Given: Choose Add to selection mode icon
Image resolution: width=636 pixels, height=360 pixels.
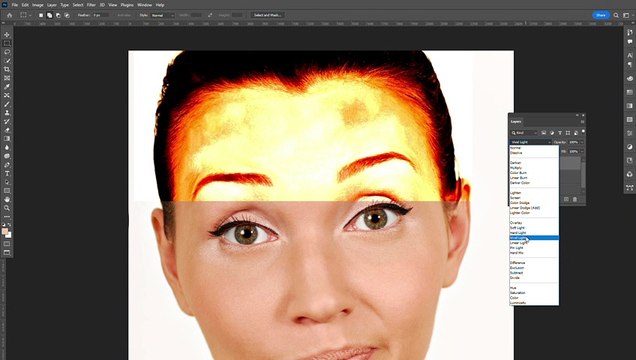Looking at the screenshot, I should click(49, 15).
